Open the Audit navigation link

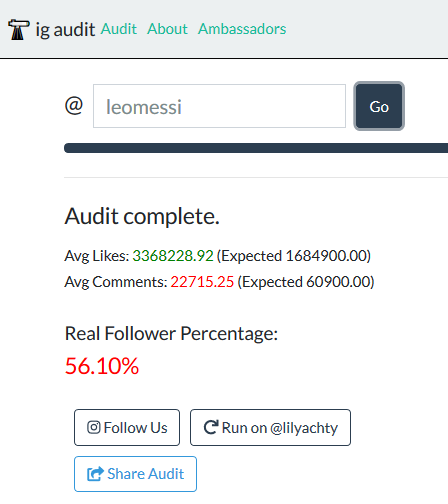119,29
